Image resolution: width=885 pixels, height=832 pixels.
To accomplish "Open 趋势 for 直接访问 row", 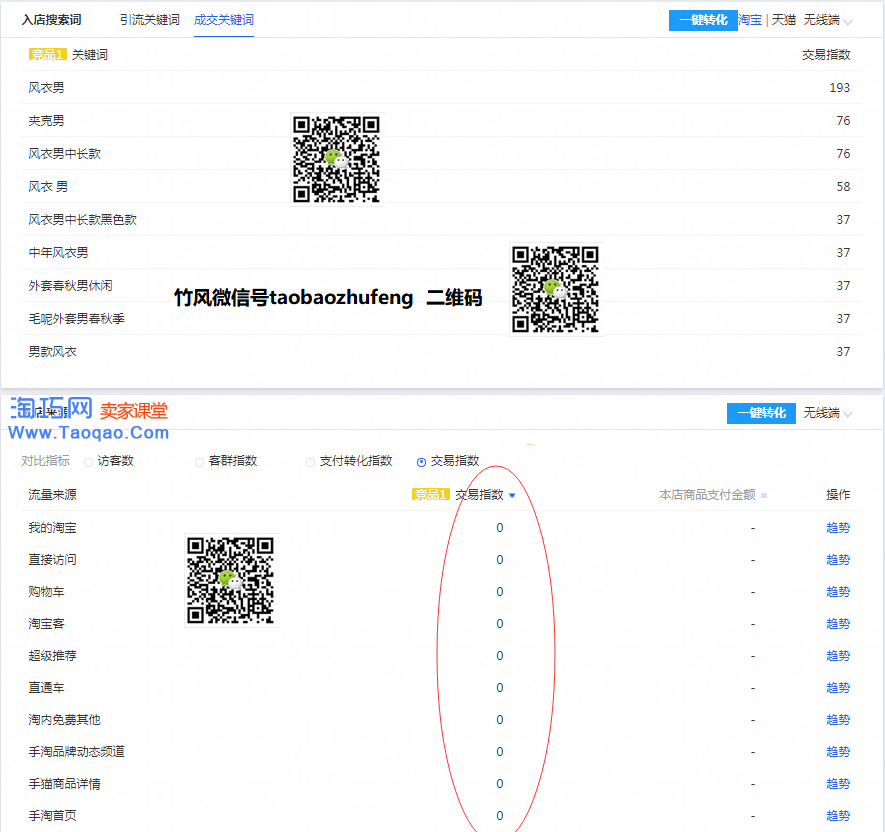I will tap(838, 560).
